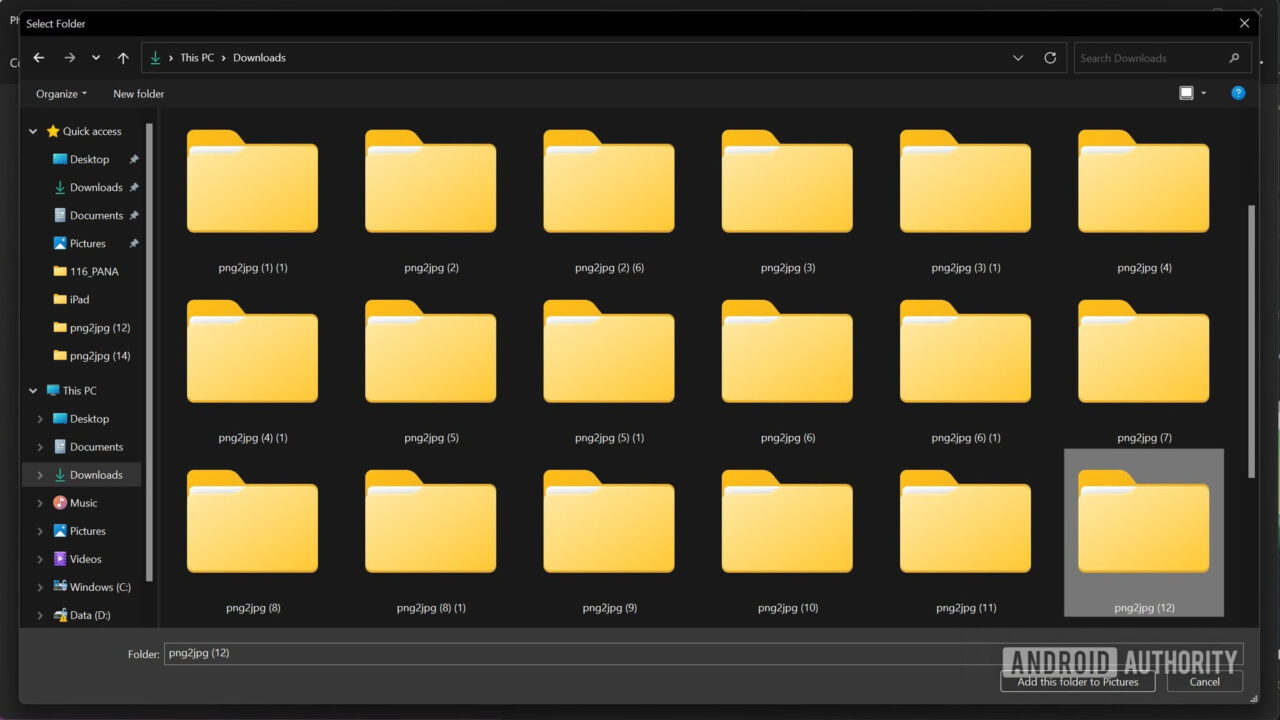Click inside the Folder name input field
The width and height of the screenshot is (1280, 720).
[400, 652]
